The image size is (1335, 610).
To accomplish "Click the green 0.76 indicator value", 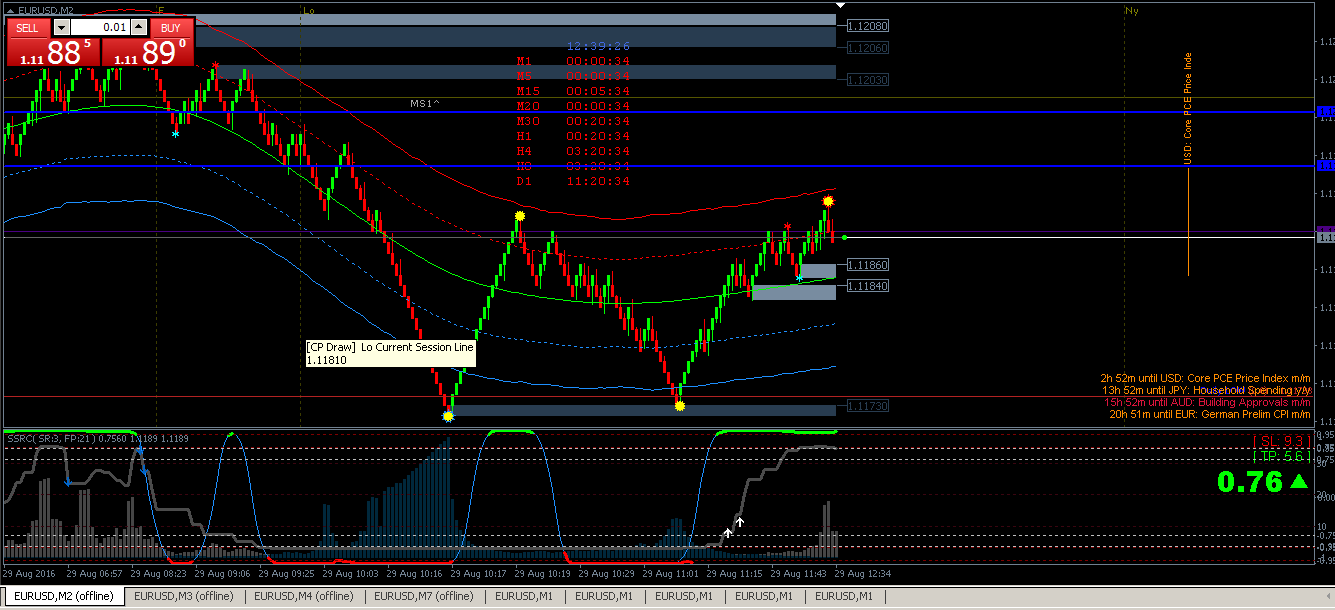I will click(x=1250, y=483).
